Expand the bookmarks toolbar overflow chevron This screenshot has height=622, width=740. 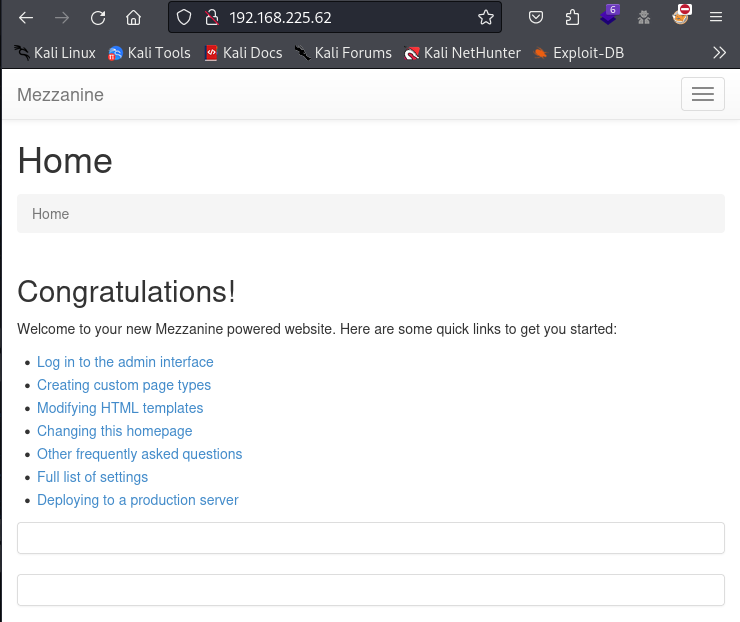pyautogui.click(x=719, y=52)
